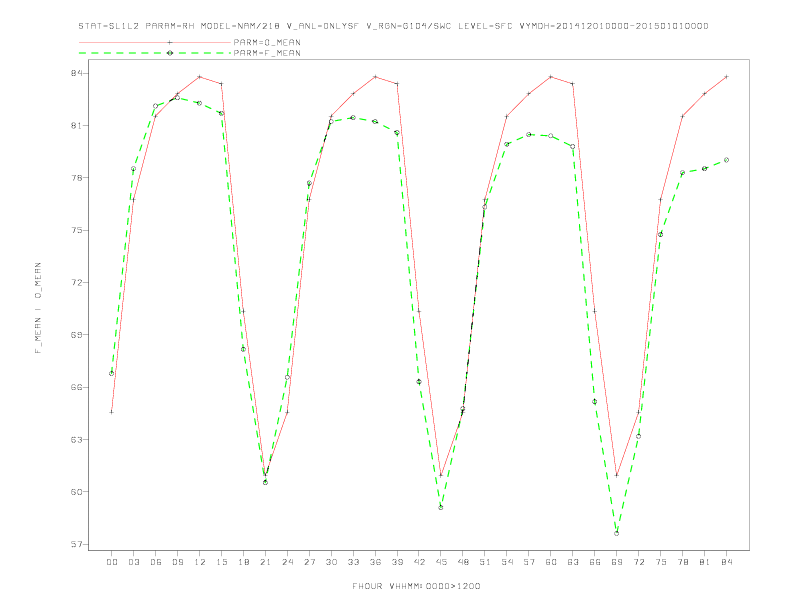Click the chart title line starting with STAT=SL1L2
The width and height of the screenshot is (792, 612).
coord(393,26)
